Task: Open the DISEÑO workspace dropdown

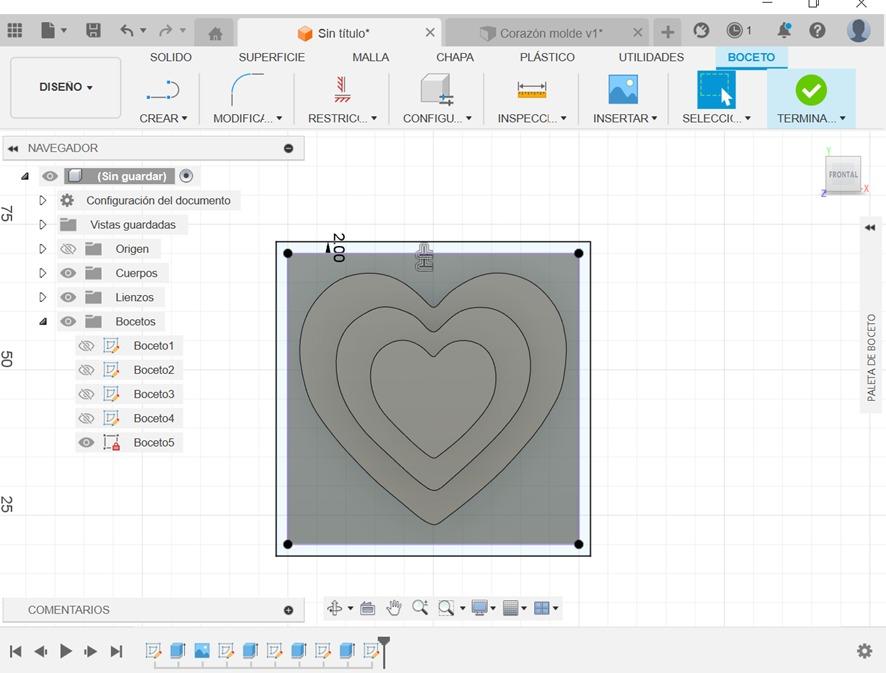Action: click(66, 88)
